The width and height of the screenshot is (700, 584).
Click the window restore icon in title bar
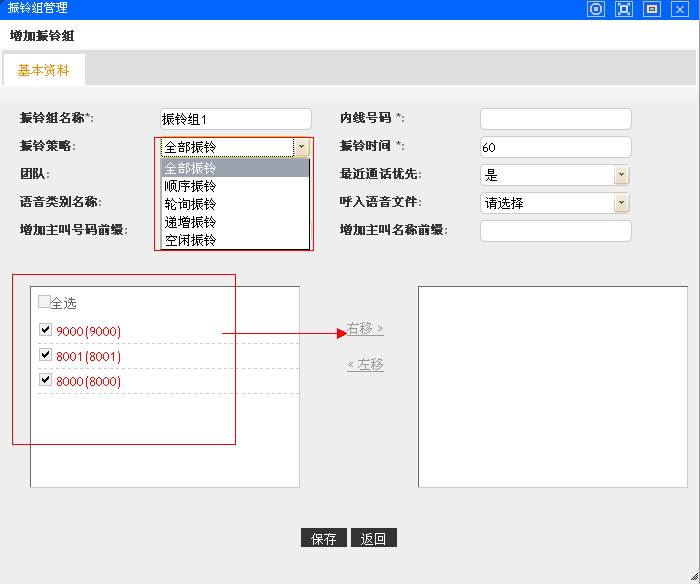pyautogui.click(x=652, y=9)
